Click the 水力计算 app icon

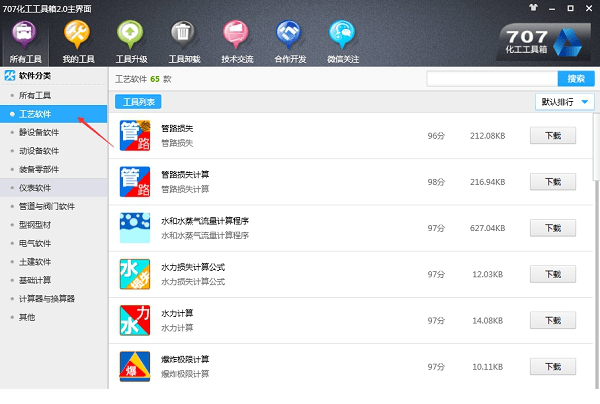[135, 320]
